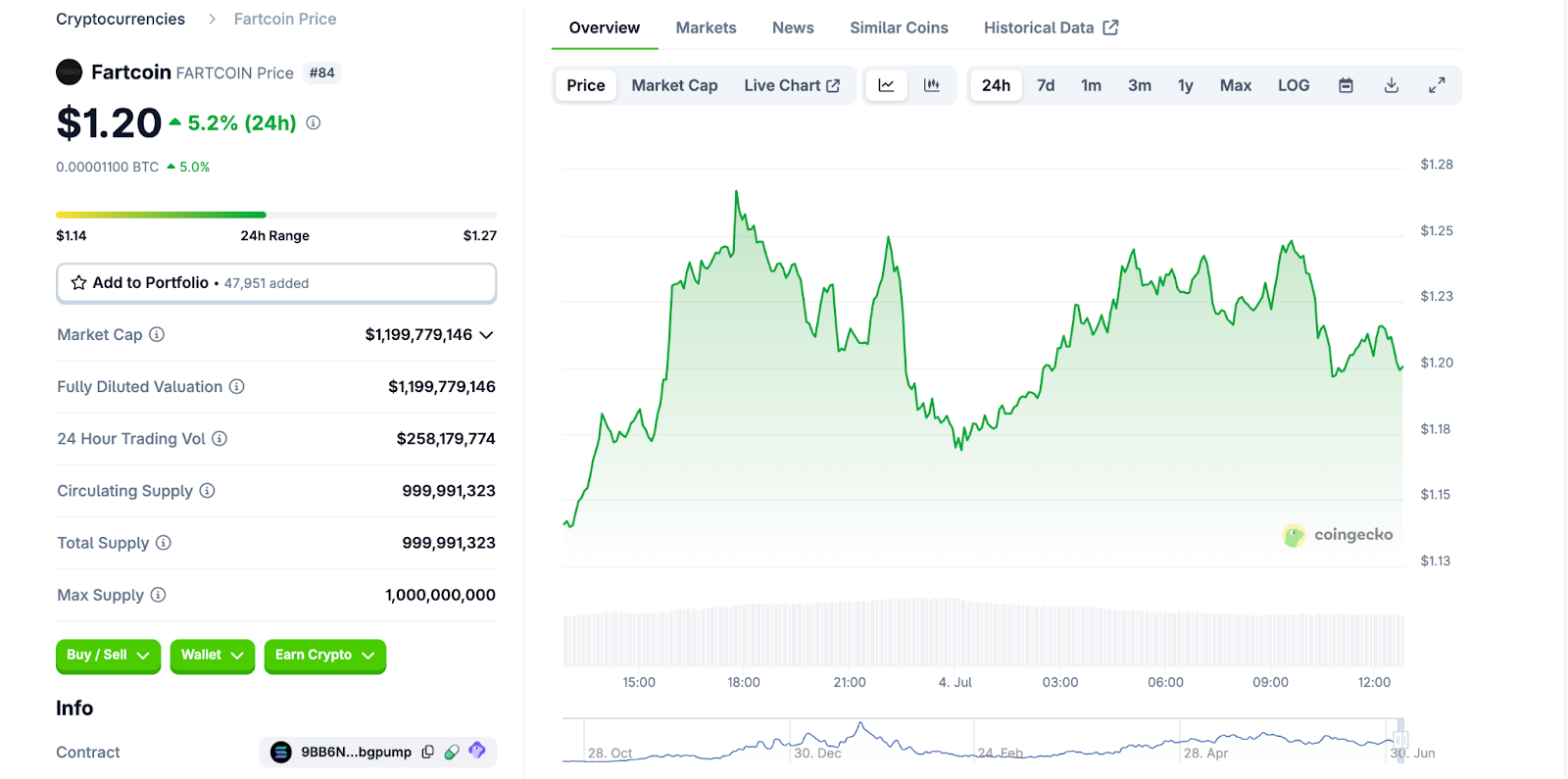
Task: Select 1y time range
Action: 1186,85
